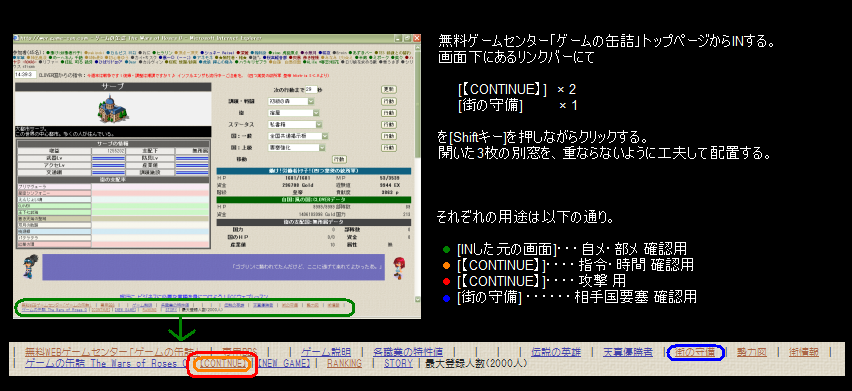This screenshot has height=391, width=852.
Task: Expand the ステータス dropdown
Action: pos(295,124)
